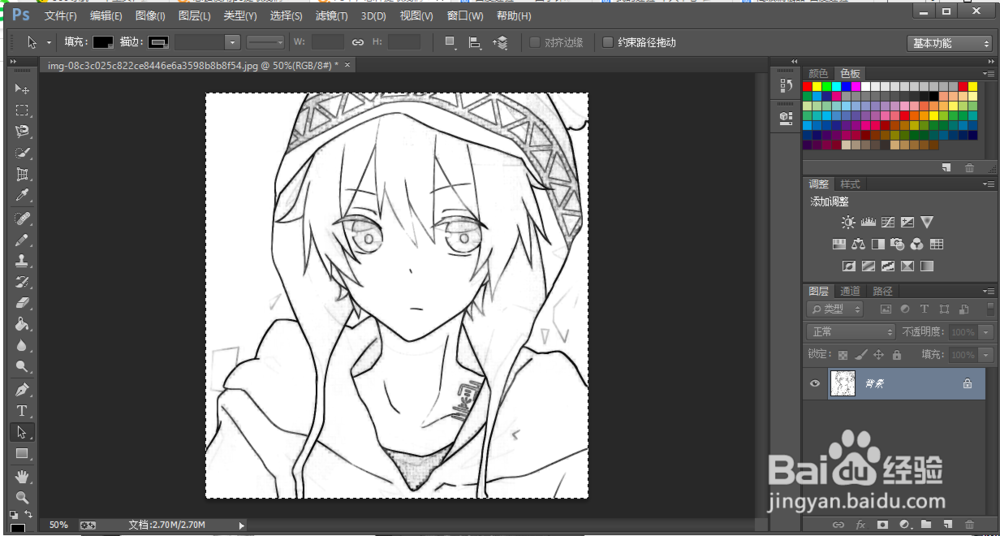Select the Blur tool

pos(22,345)
